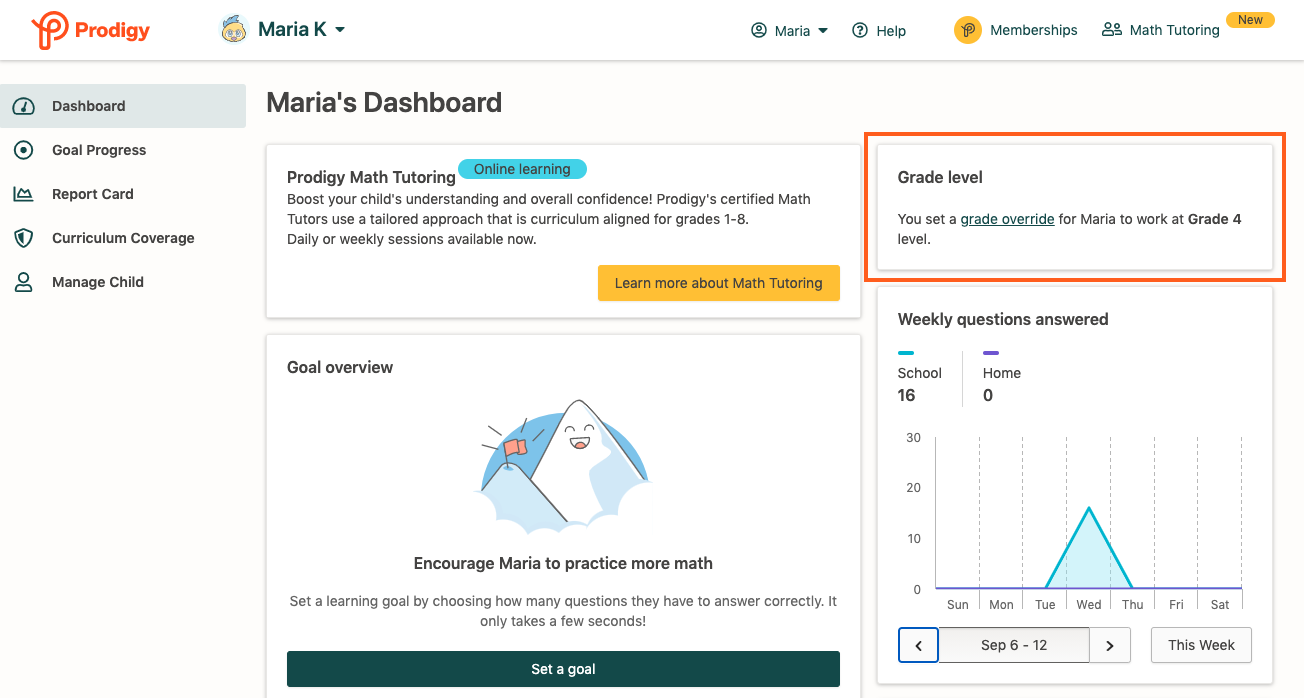Click the Curriculum Coverage shield icon
This screenshot has height=698, width=1304.
click(x=23, y=238)
